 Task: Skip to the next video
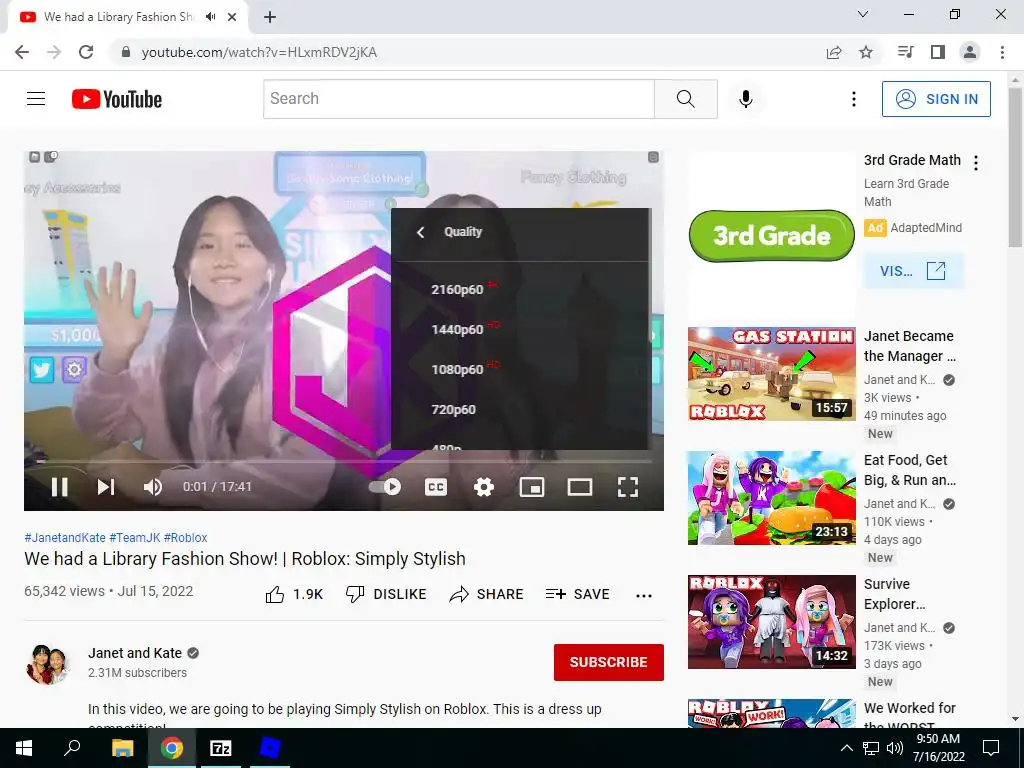(x=106, y=487)
